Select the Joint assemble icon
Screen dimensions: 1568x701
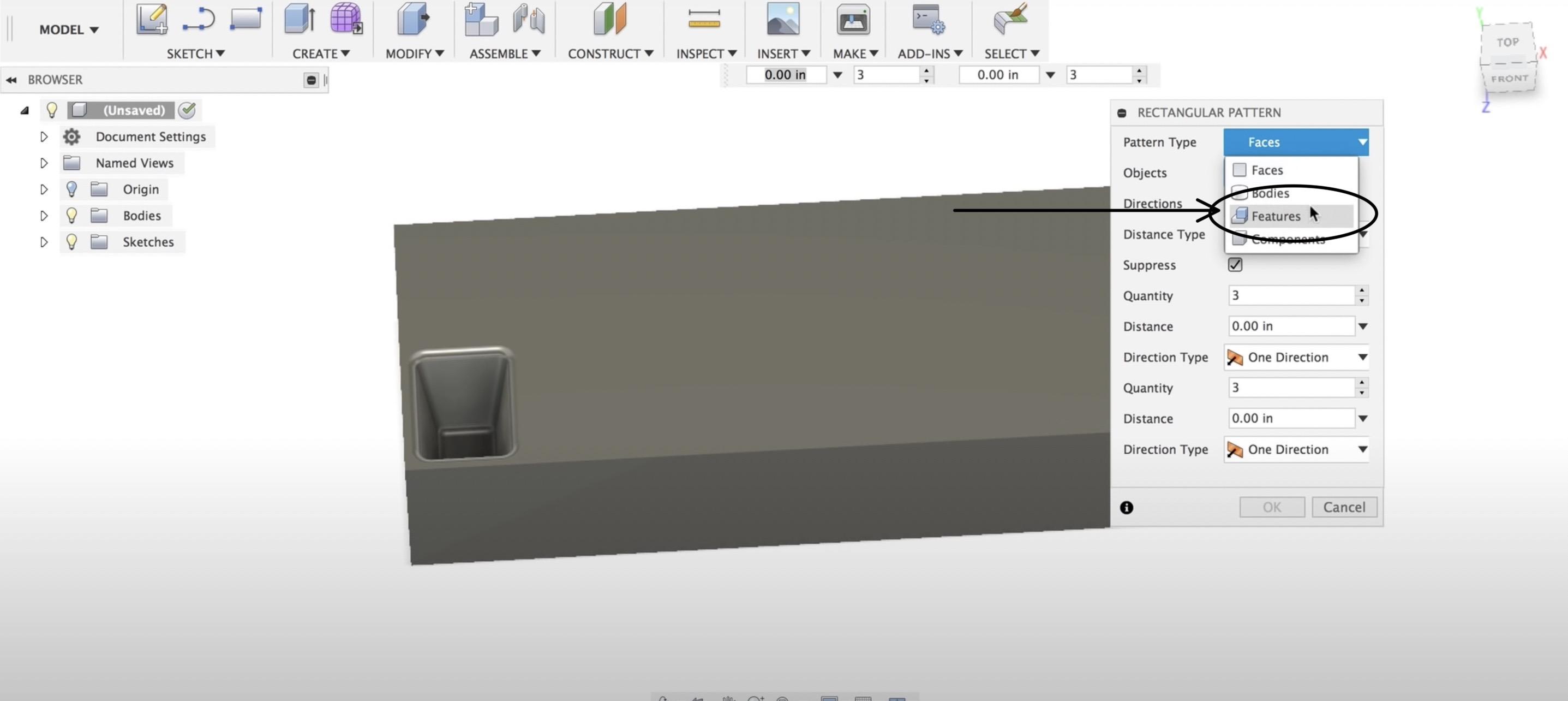[528, 18]
